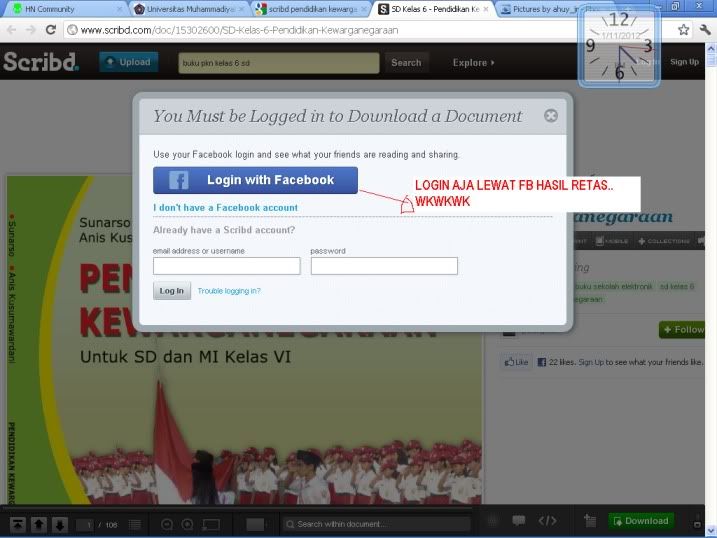Toggle fullscreen view icon in toolbar
The image size is (717, 538).
tap(211, 524)
